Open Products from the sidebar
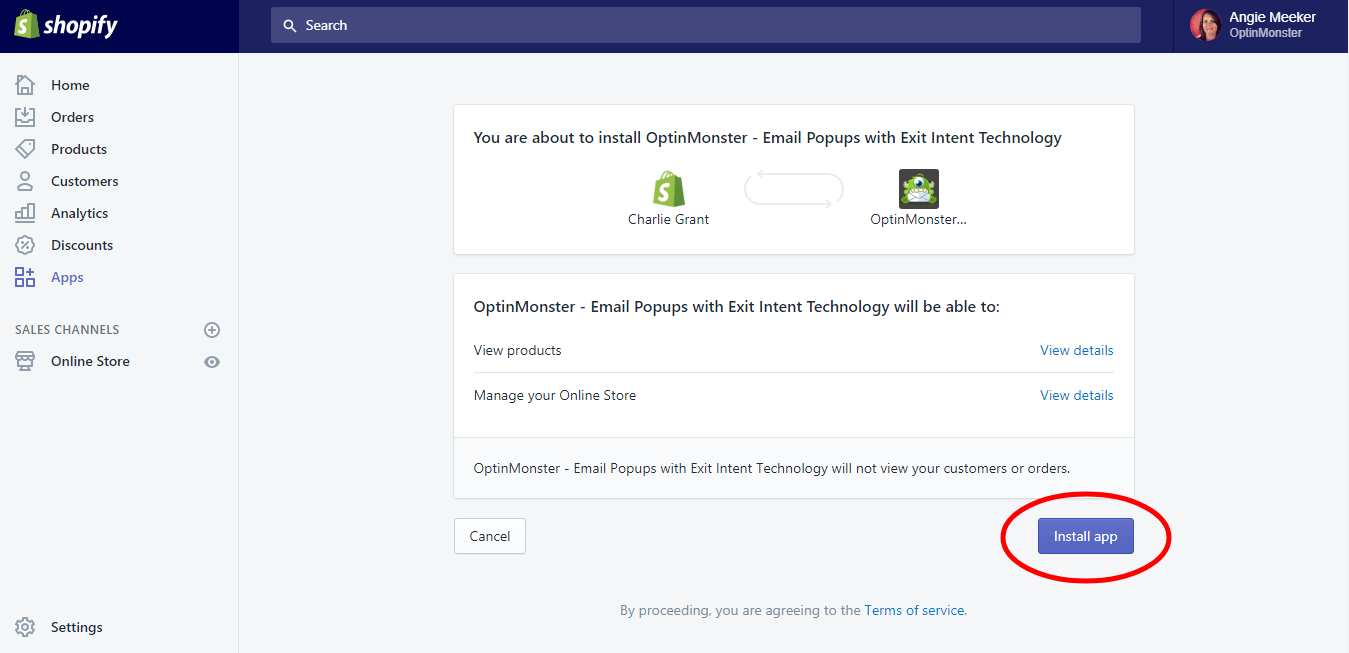 (x=79, y=149)
